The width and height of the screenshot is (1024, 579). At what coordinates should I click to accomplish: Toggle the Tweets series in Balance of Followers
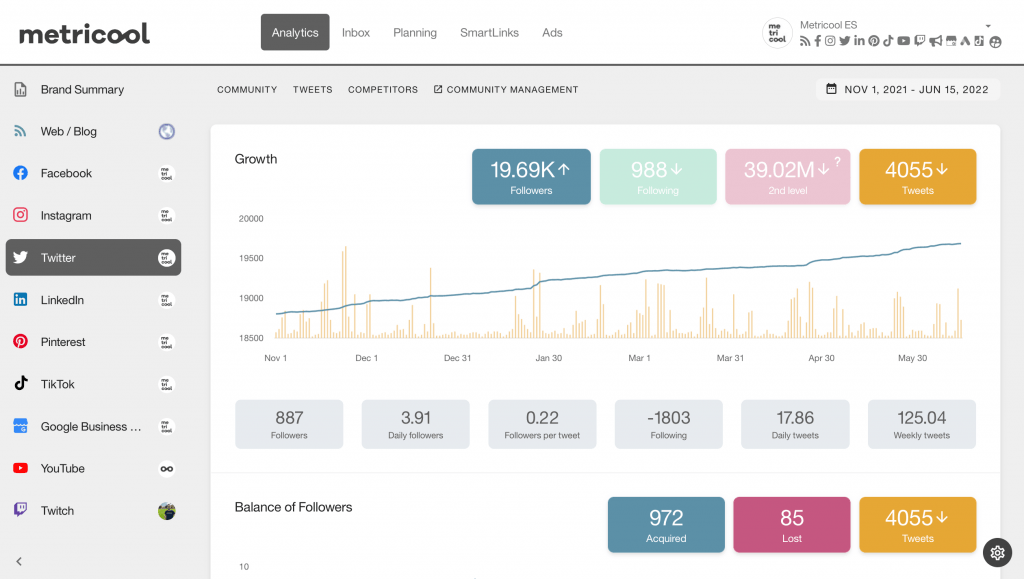click(918, 525)
